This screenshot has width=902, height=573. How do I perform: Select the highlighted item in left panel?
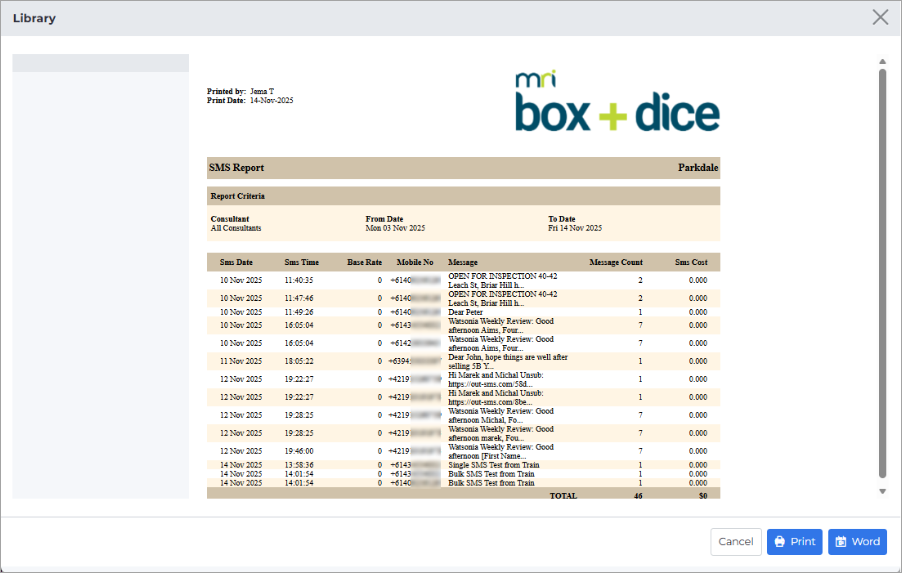click(101, 63)
